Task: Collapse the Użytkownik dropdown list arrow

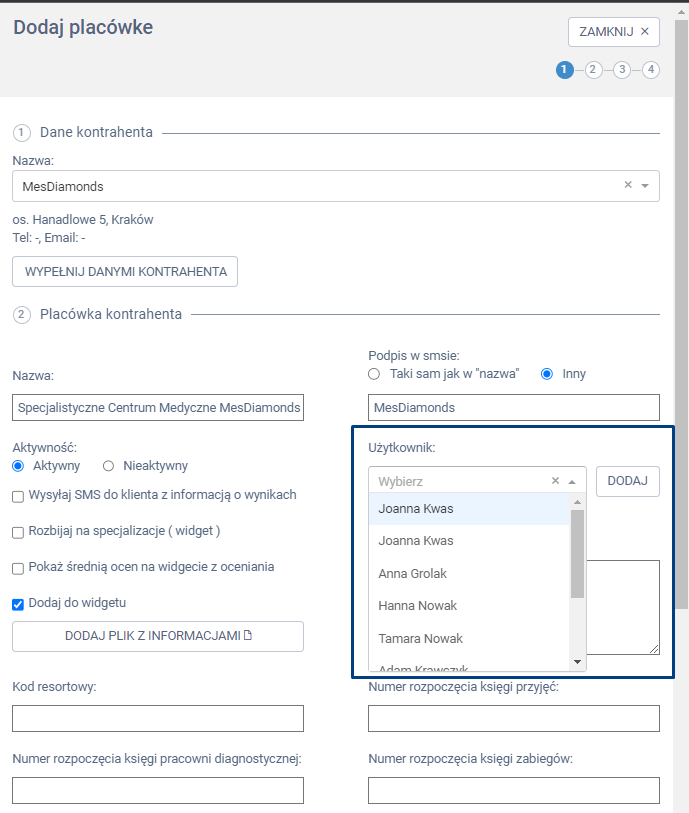Action: pos(573,481)
